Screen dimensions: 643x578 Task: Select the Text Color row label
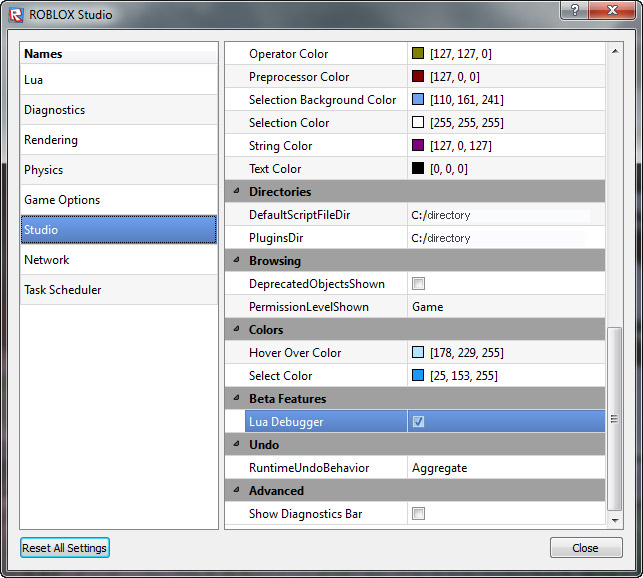click(275, 169)
